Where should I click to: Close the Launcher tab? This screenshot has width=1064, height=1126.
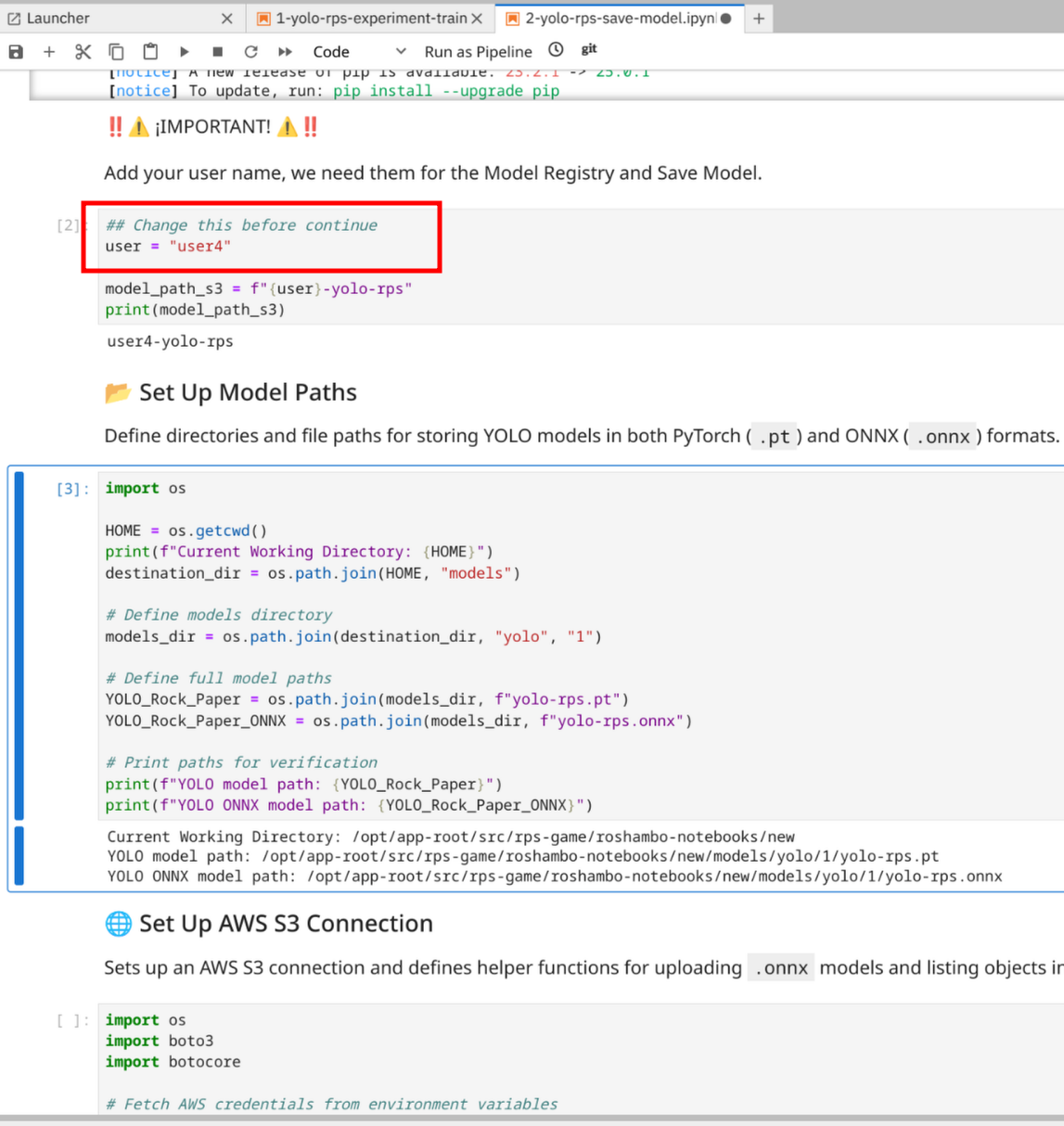coord(227,19)
